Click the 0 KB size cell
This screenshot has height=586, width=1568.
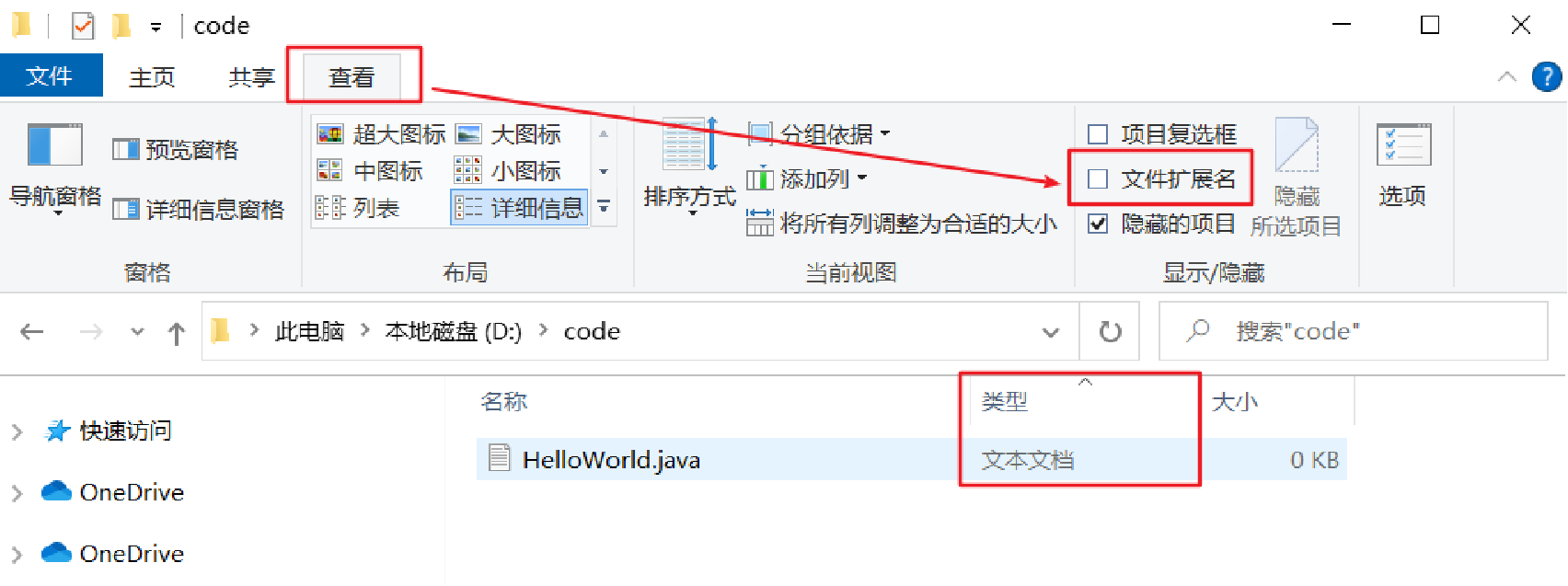[x=1314, y=460]
